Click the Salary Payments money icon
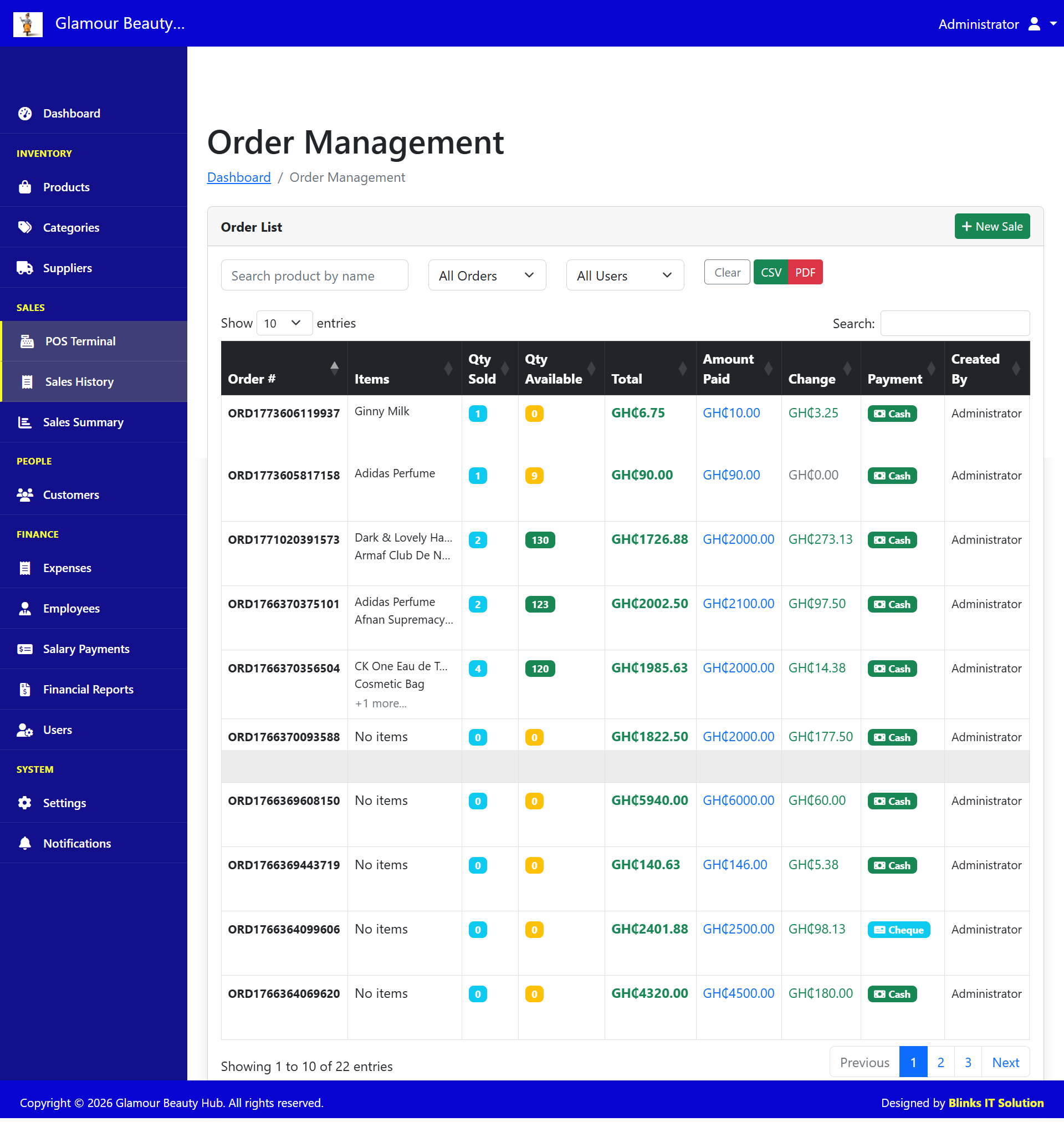1064x1127 pixels. [x=25, y=649]
